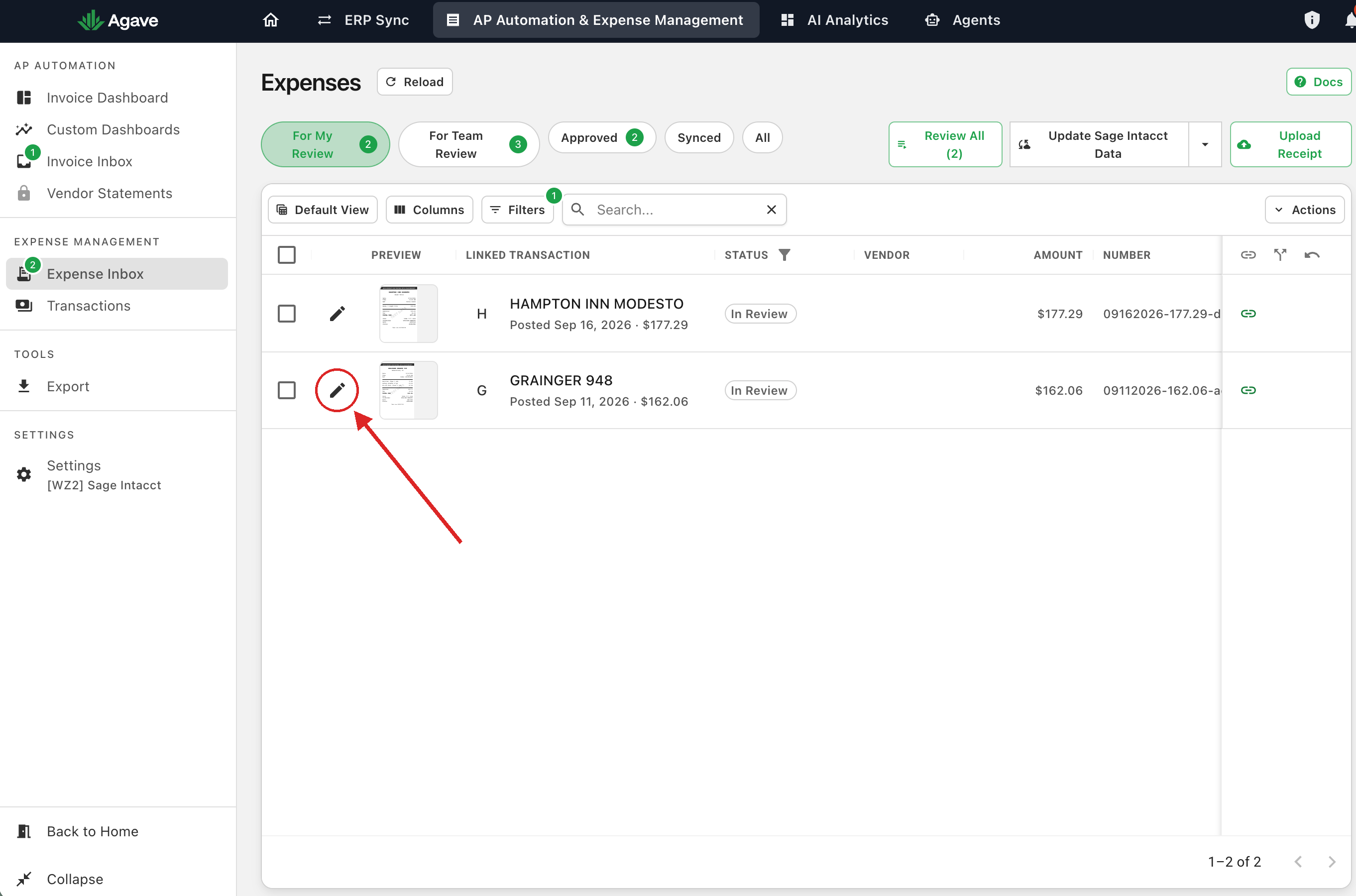Click the Upload Receipt button
1356x896 pixels.
[1290, 144]
